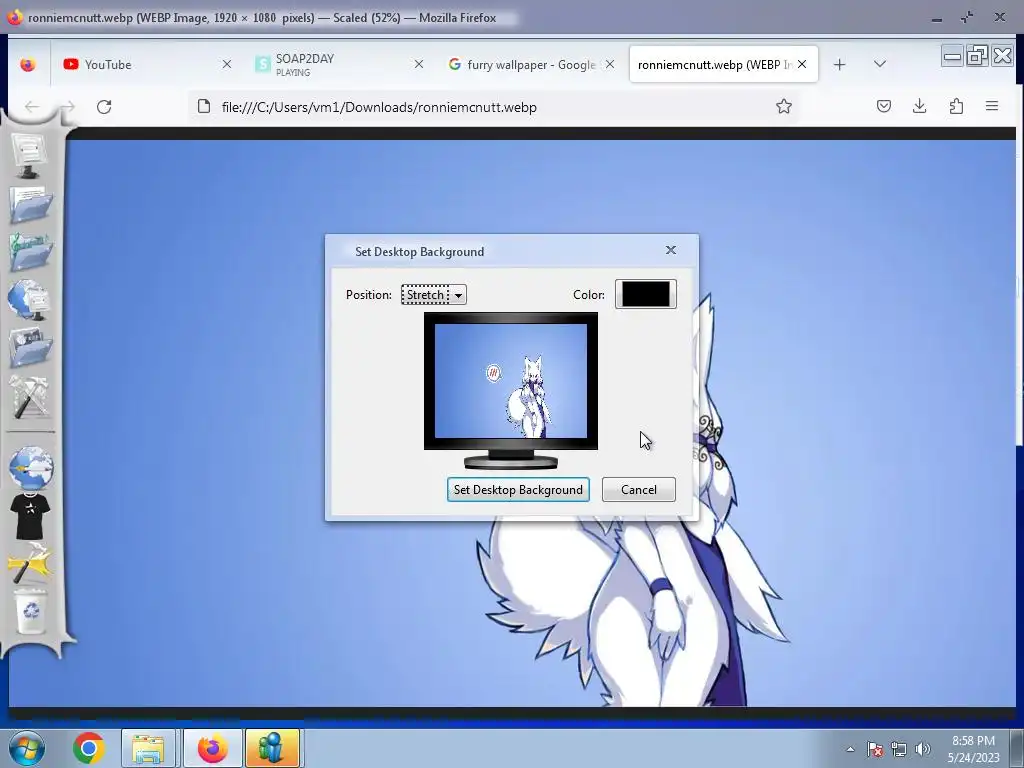Expand the list all tabs chevron
This screenshot has height=768, width=1024.
(880, 64)
